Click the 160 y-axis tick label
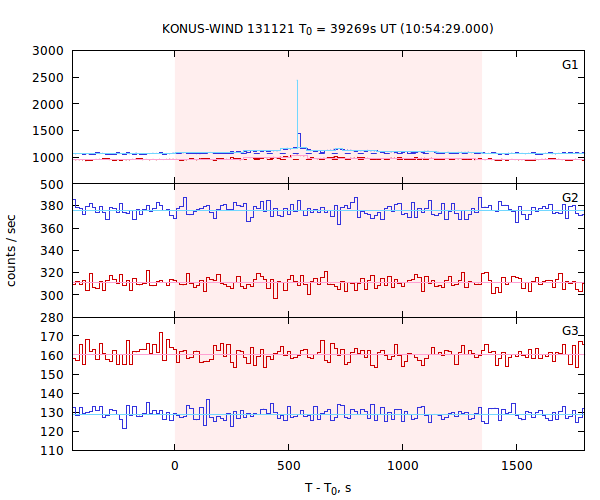This screenshot has height=500, width=600. 52,355
